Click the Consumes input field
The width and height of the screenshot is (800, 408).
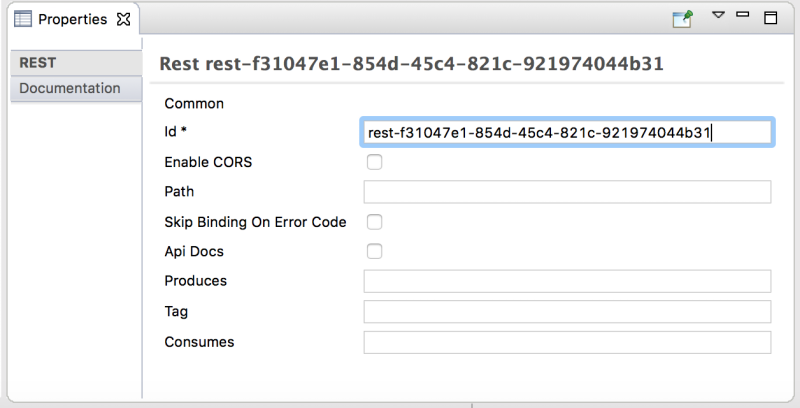click(x=567, y=342)
